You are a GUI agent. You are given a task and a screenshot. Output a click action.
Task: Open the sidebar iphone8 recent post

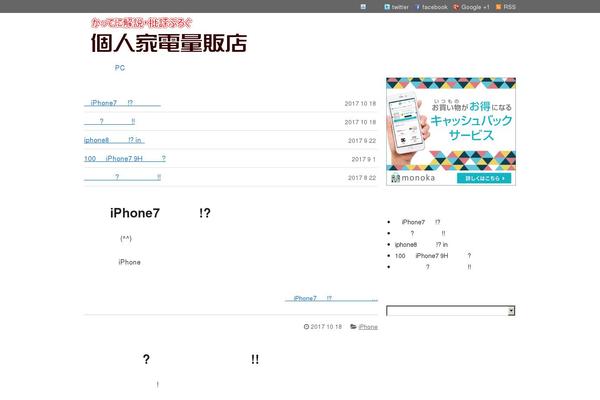[x=421, y=244]
